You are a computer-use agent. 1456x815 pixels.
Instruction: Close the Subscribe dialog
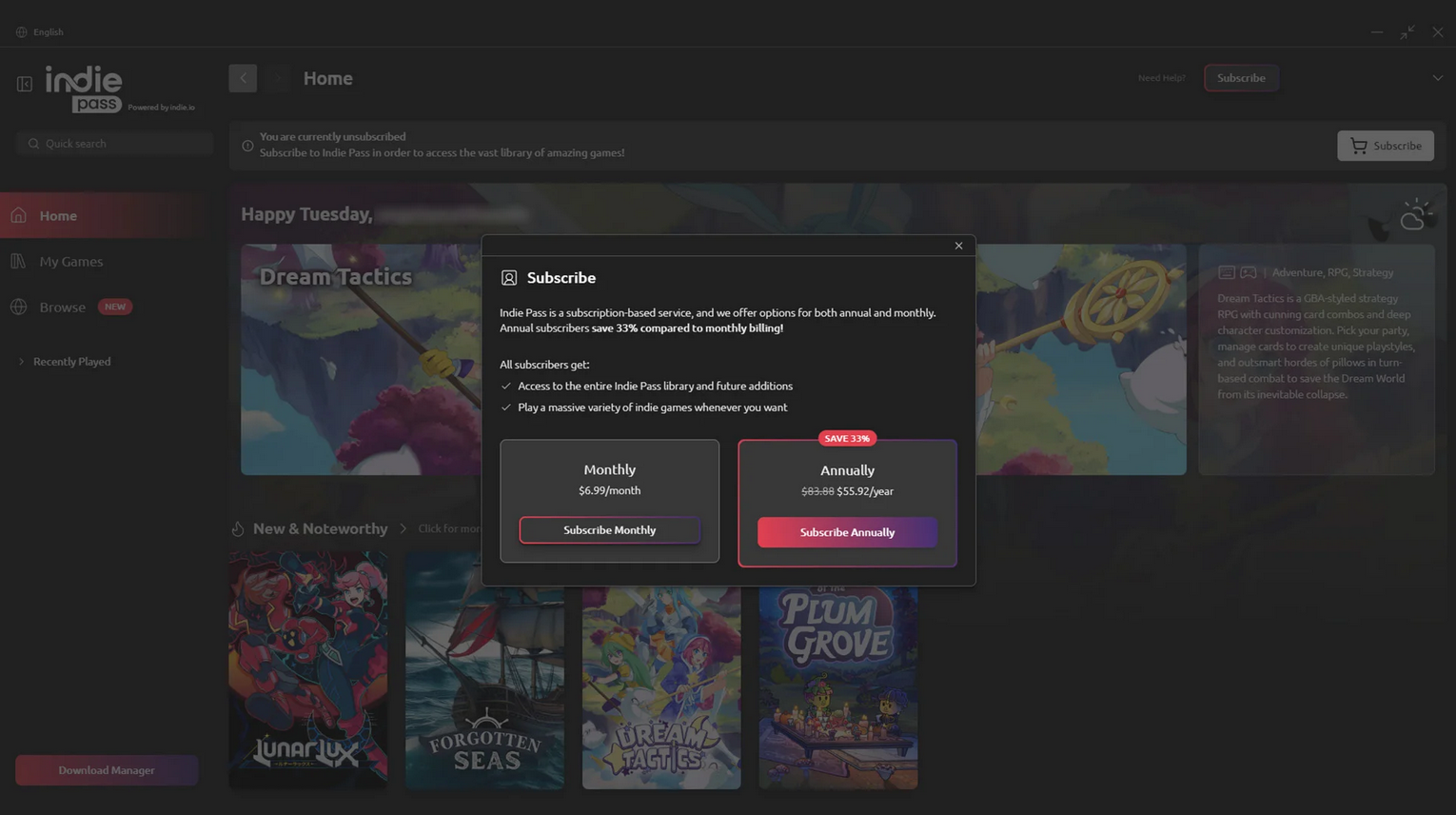point(958,246)
